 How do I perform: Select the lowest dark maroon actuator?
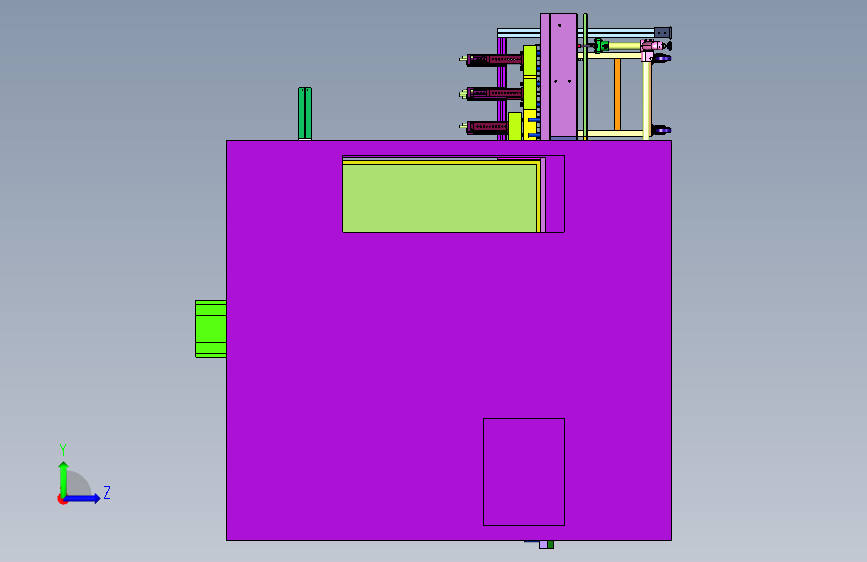pyautogui.click(x=486, y=127)
